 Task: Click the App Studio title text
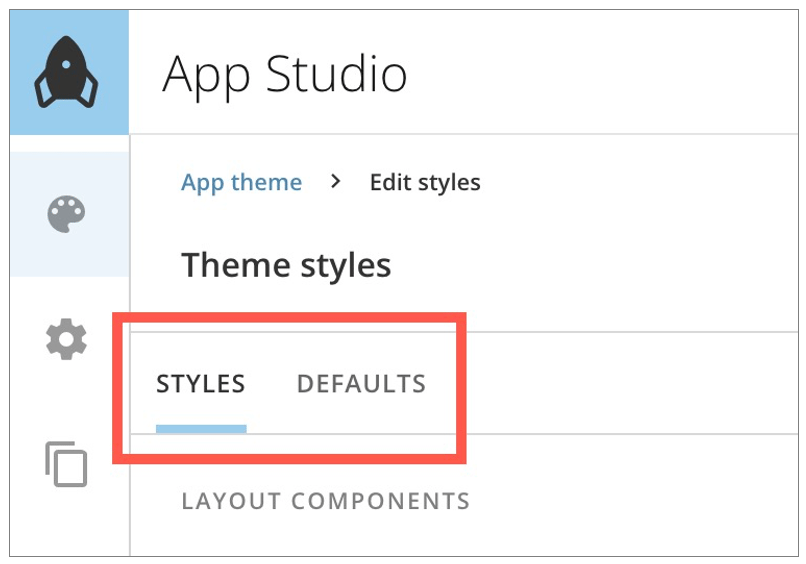click(x=285, y=75)
